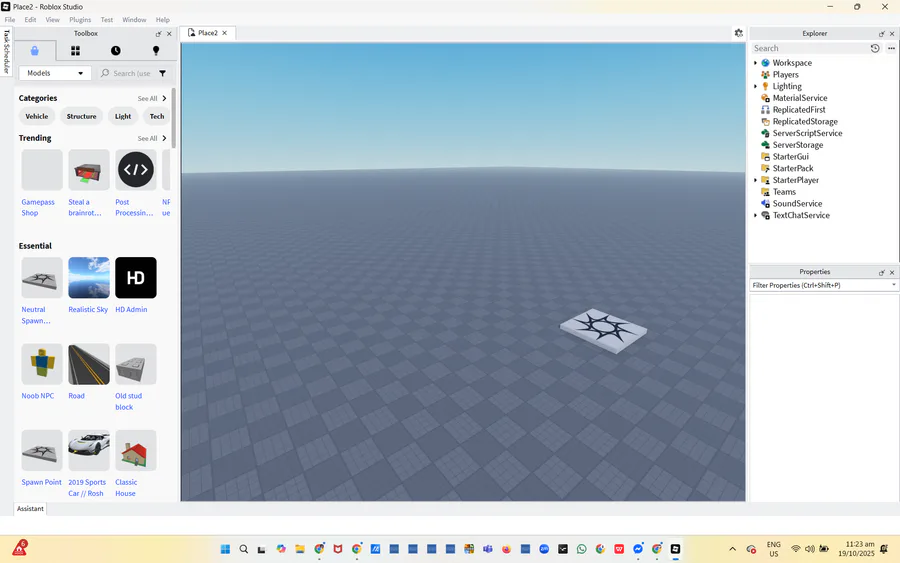Screen dimensions: 900x563
Task: Undock the Toolbox panel
Action: pyautogui.click(x=158, y=34)
